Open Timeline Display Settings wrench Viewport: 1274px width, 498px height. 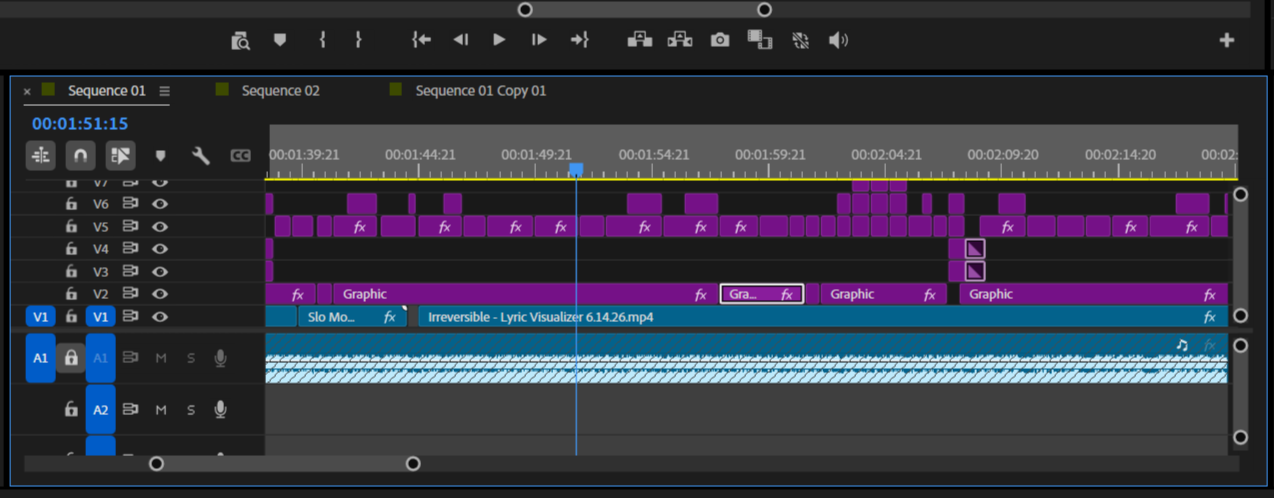click(201, 155)
